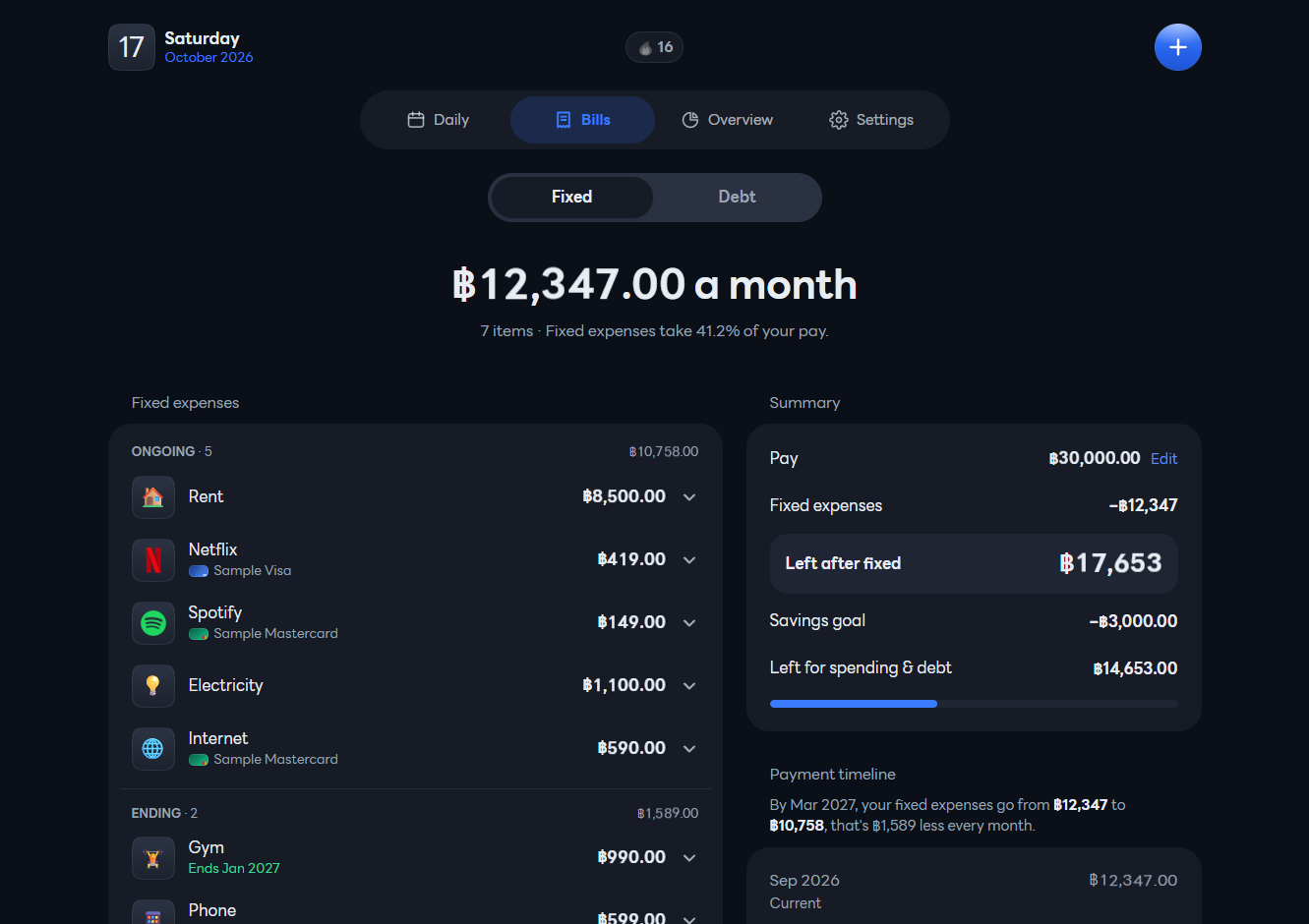1309x924 pixels.
Task: Click the ENDING section total ฿1,589.00
Action: tap(668, 814)
